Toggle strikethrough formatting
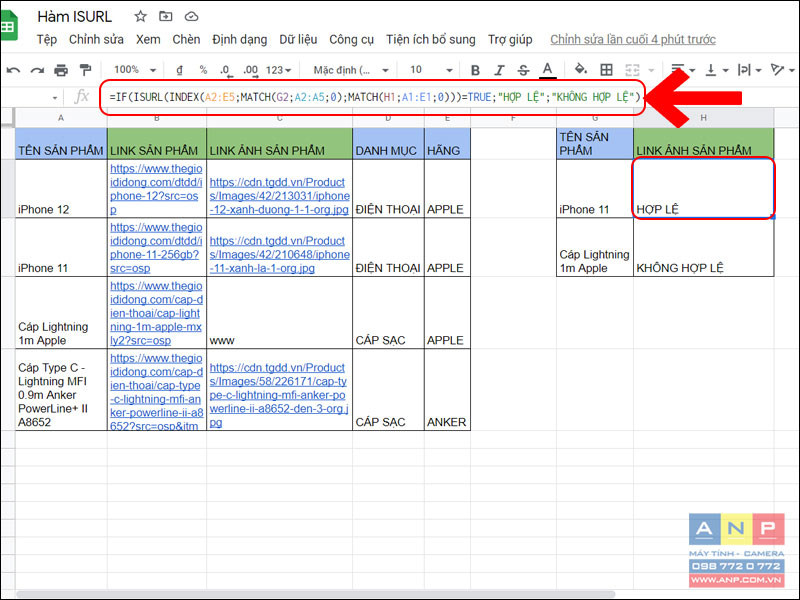The image size is (800, 600). click(523, 70)
